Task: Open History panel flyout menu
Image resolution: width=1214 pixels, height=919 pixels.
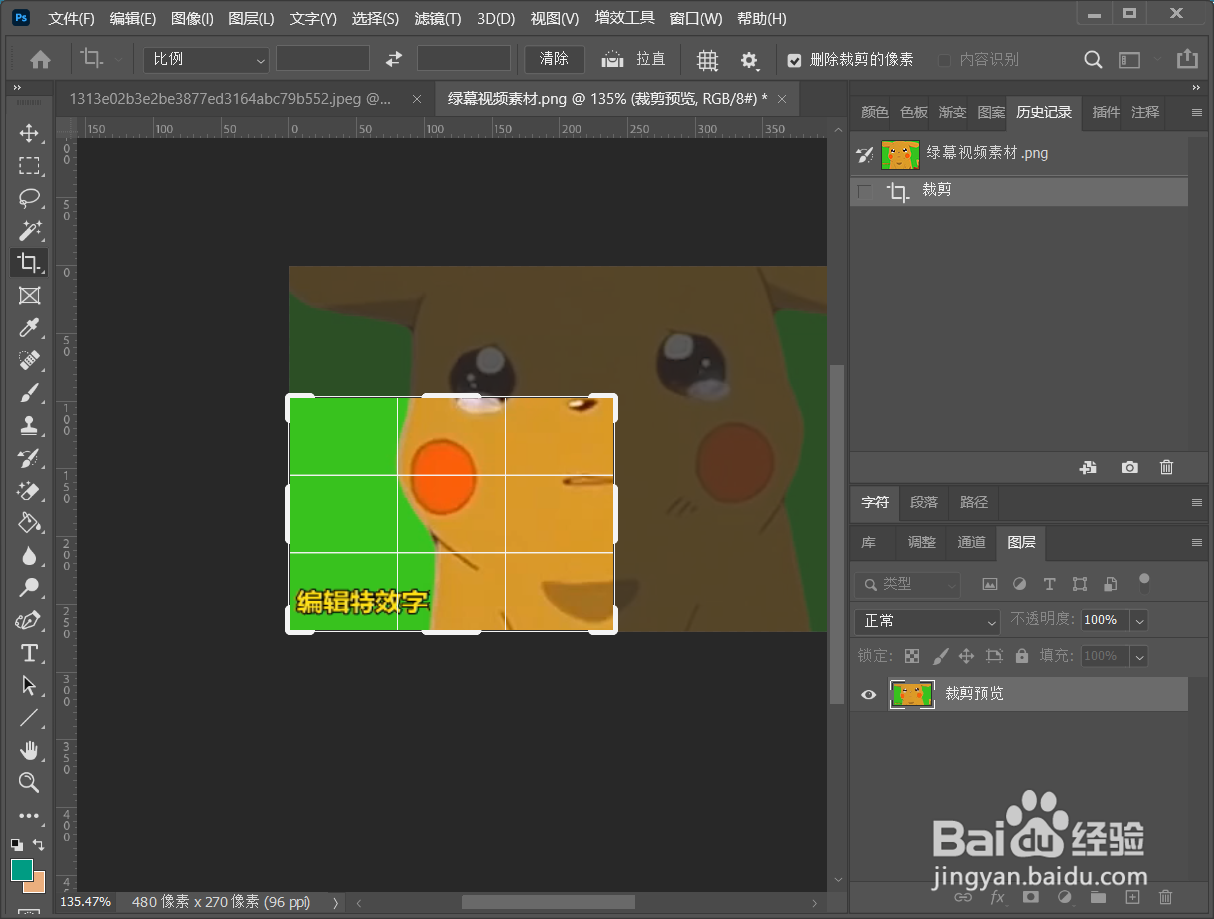Action: [1197, 112]
